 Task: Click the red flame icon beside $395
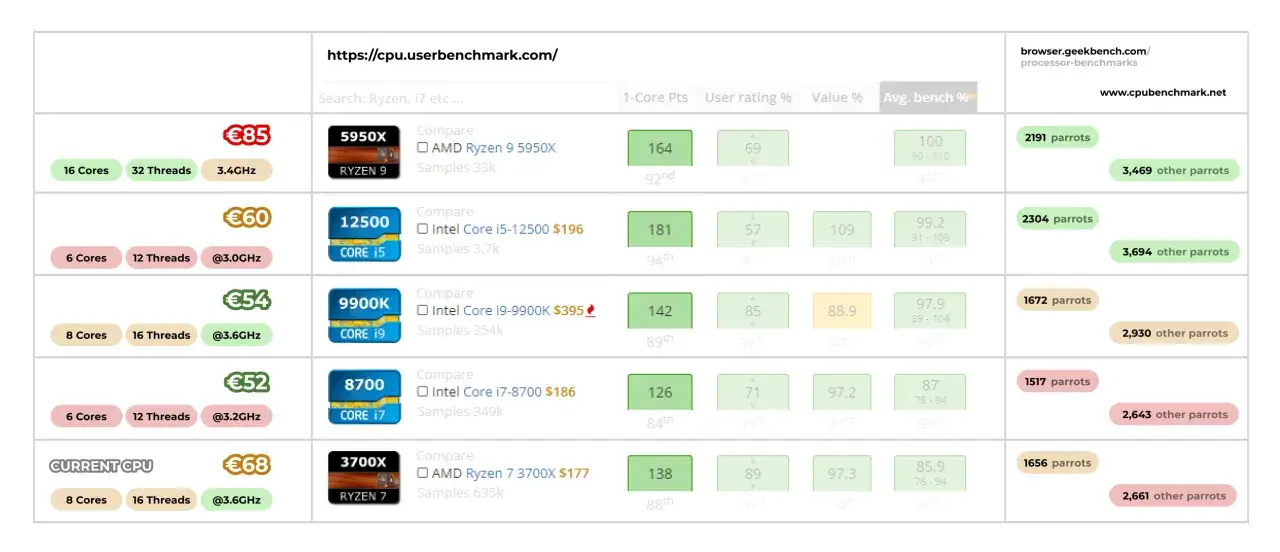click(591, 310)
